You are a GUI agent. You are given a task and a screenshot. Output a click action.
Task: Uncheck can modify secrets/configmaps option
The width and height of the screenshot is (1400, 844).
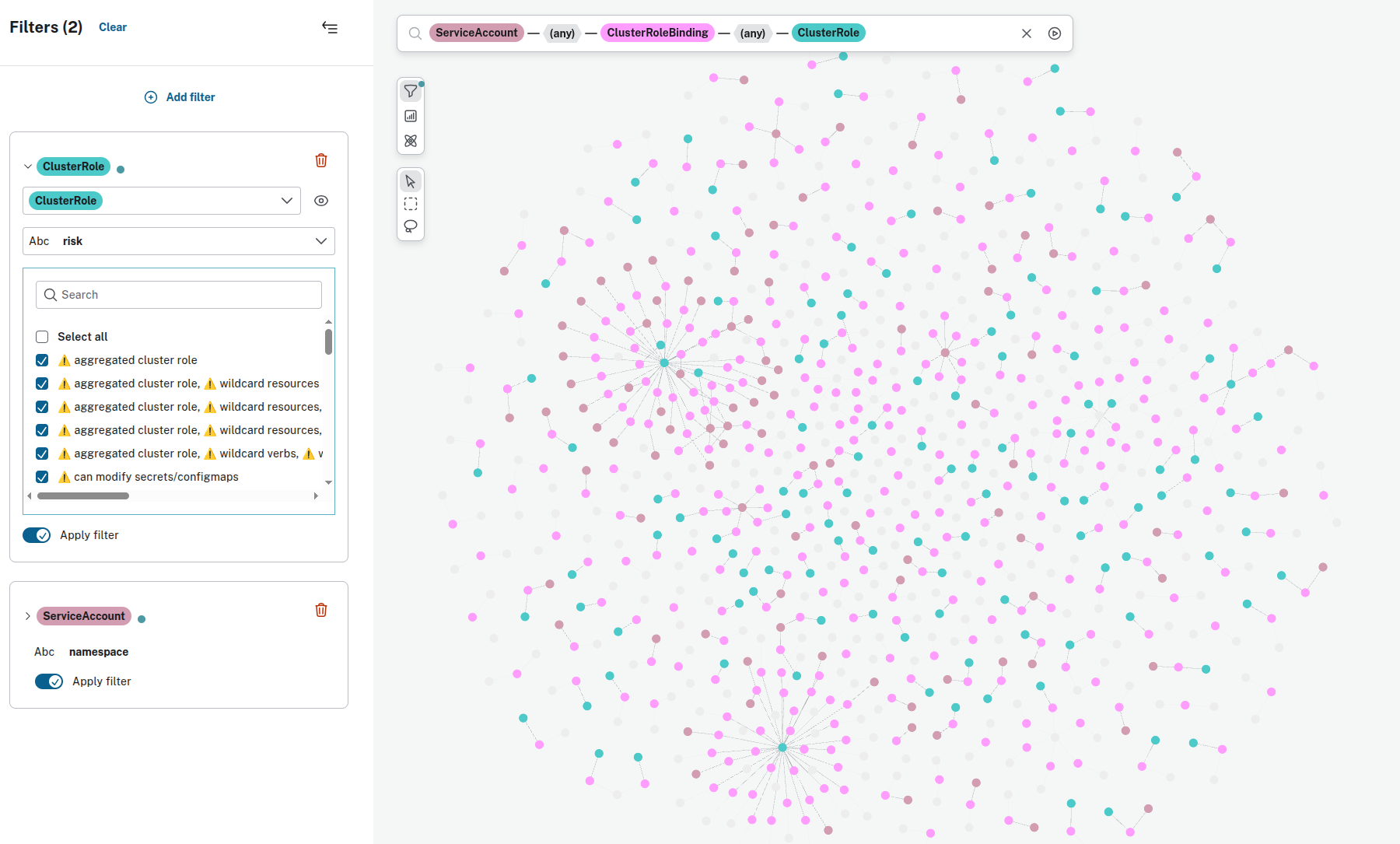point(42,477)
